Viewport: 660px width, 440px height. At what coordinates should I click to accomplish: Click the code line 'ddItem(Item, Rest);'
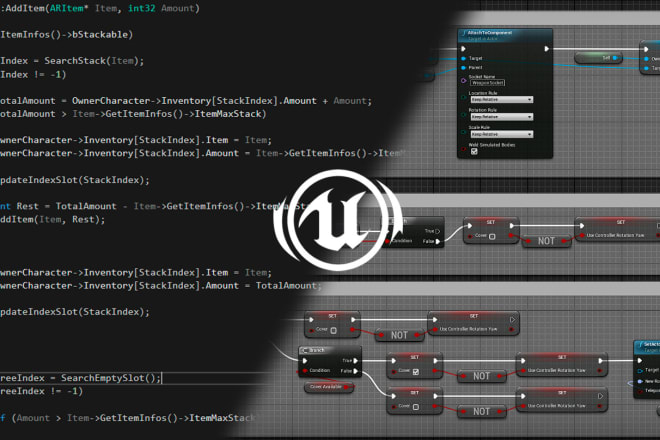(x=53, y=220)
